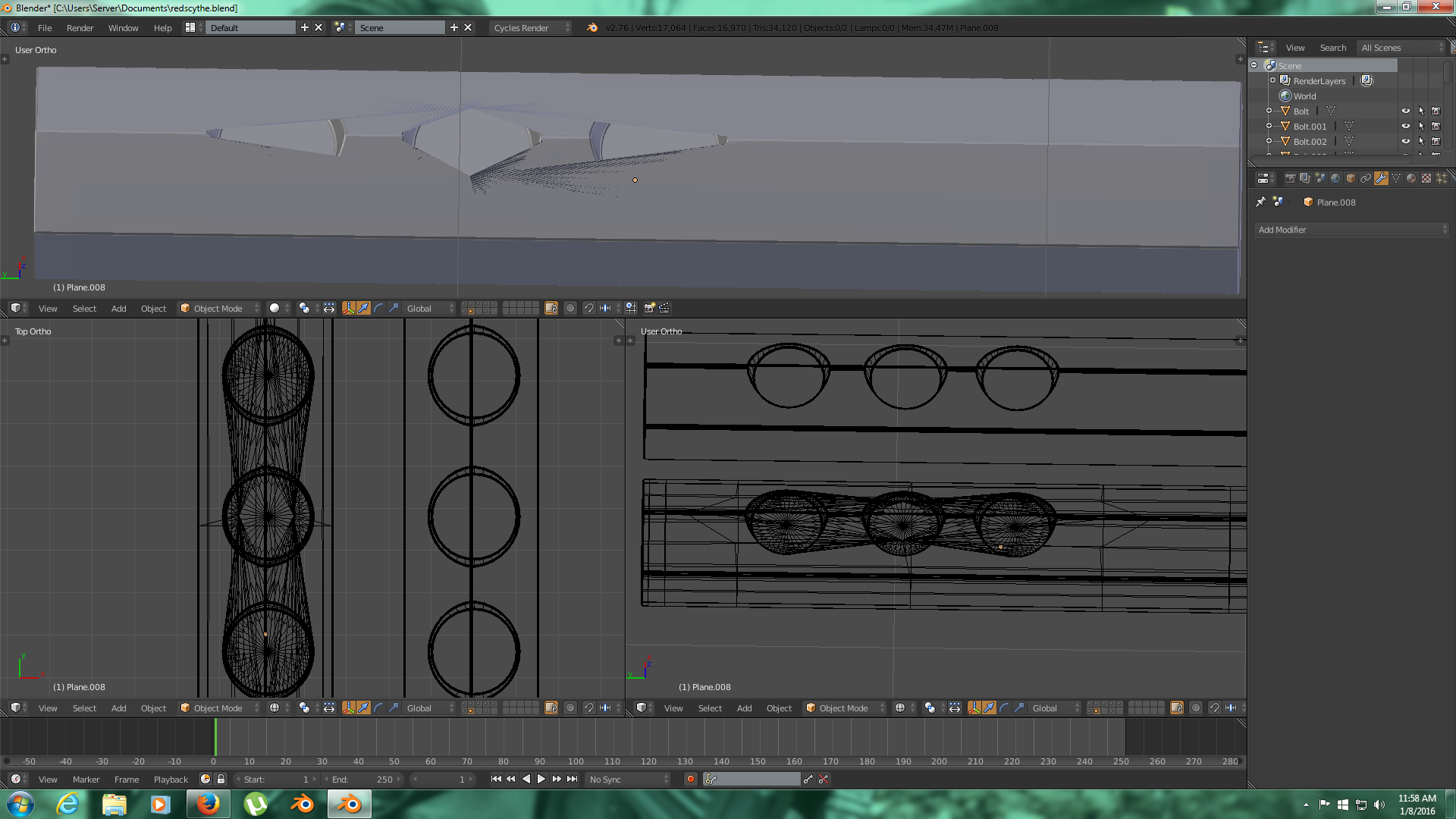This screenshot has width=1456, height=819.
Task: Open the Help menu
Action: click(x=162, y=27)
